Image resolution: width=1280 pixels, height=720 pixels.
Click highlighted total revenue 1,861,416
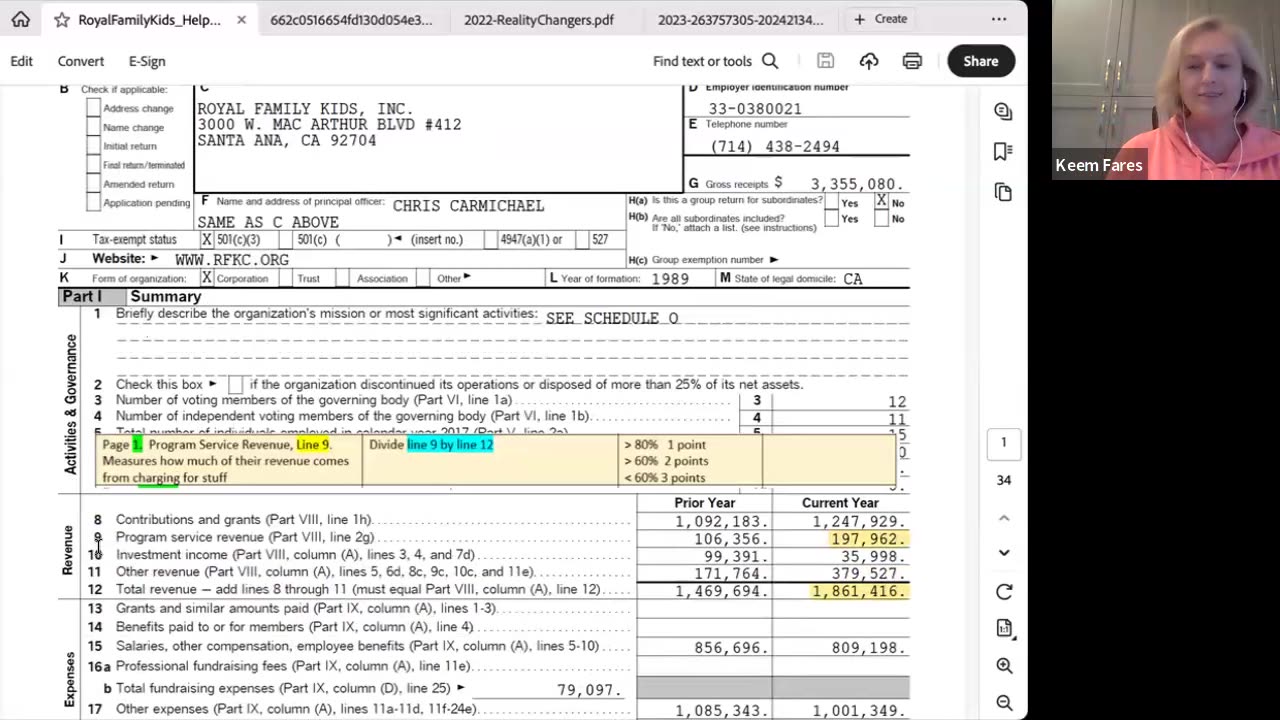860,592
